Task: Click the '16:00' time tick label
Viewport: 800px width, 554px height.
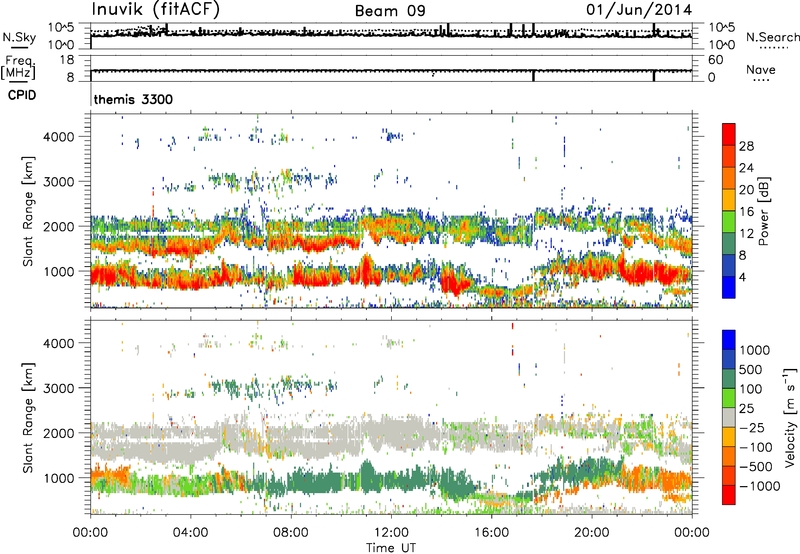Action: [491, 533]
